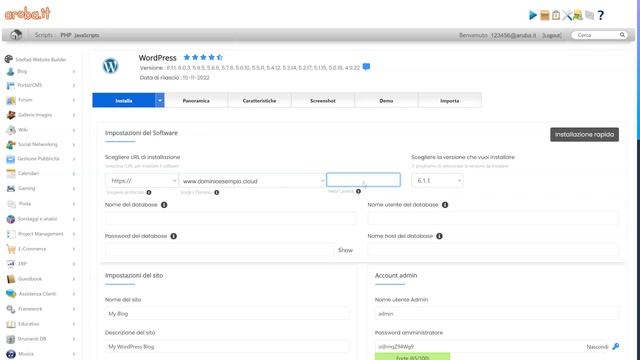Switch to the Panoramica tab
The width and height of the screenshot is (640, 360).
click(x=196, y=100)
